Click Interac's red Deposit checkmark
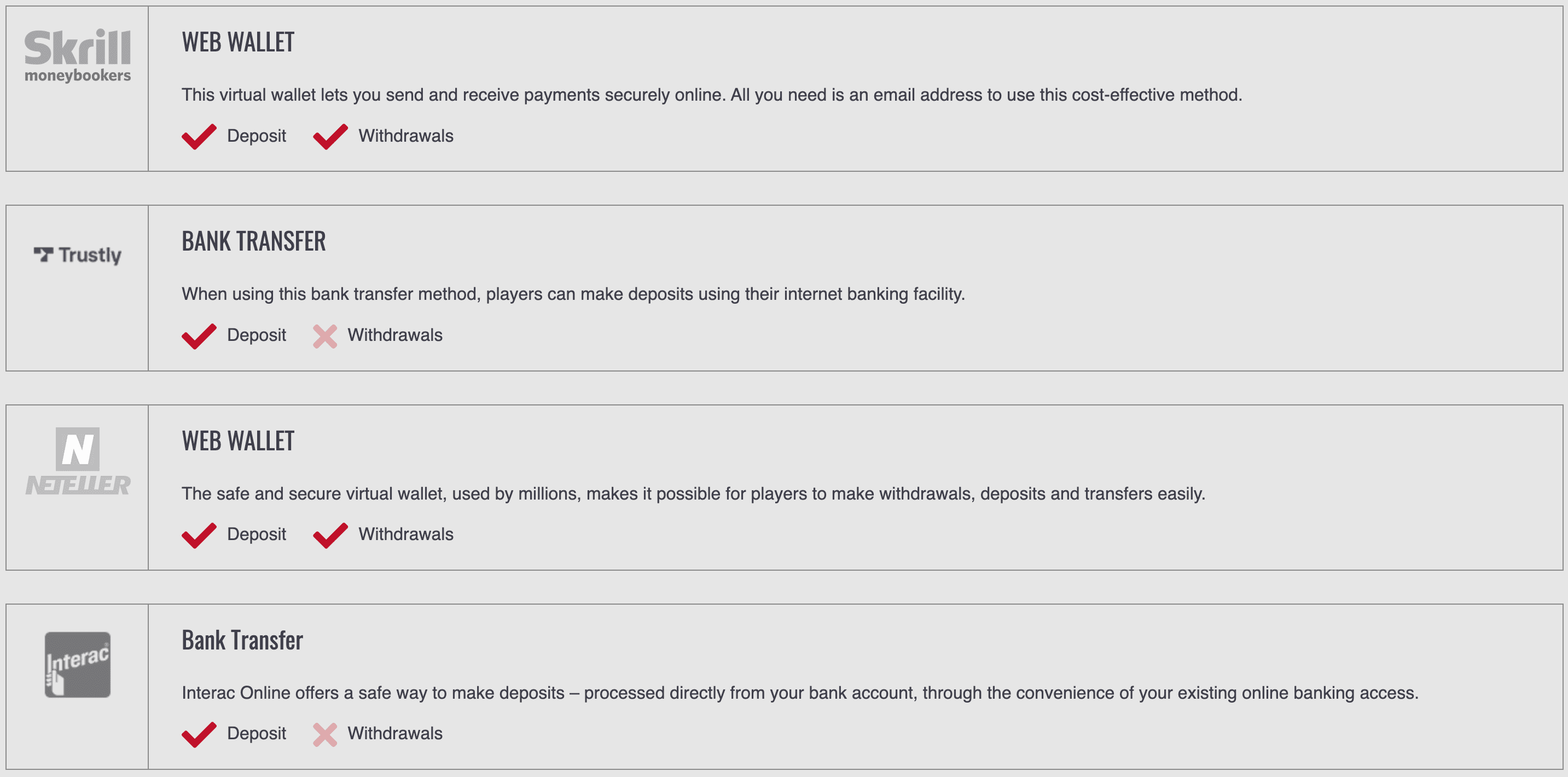 click(x=199, y=734)
